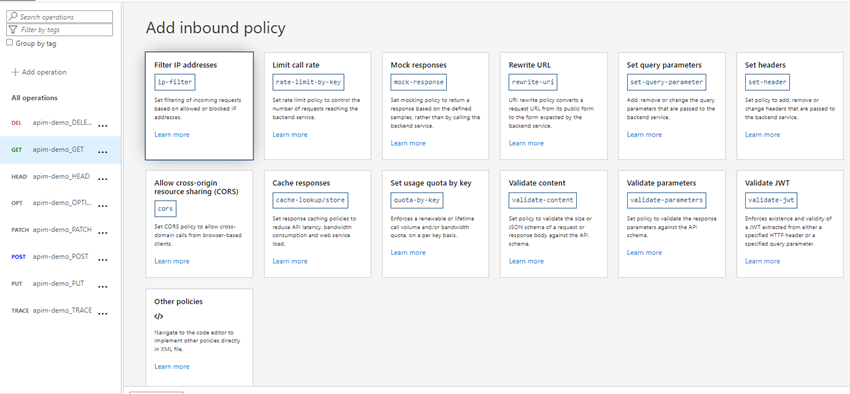Select the All operations entry
The width and height of the screenshot is (850, 394).
tap(34, 98)
